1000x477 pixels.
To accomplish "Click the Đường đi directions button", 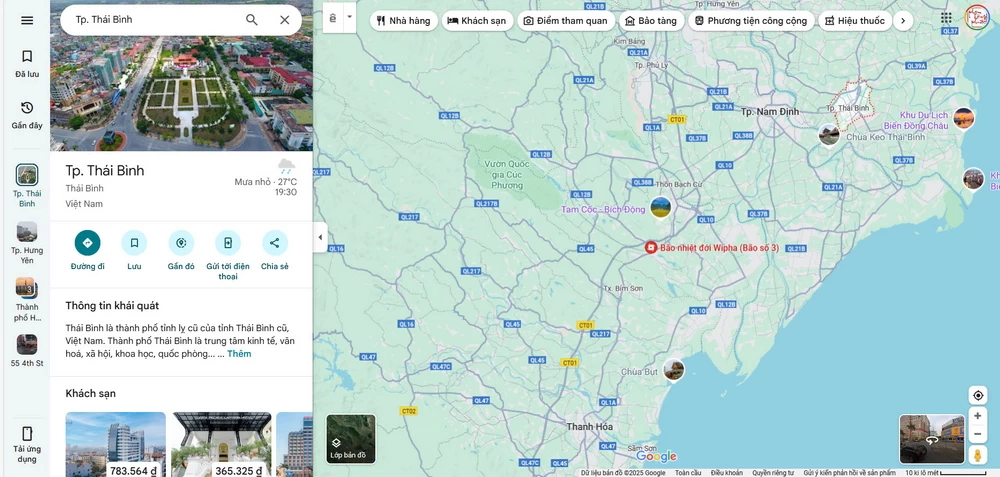I will pos(87,243).
